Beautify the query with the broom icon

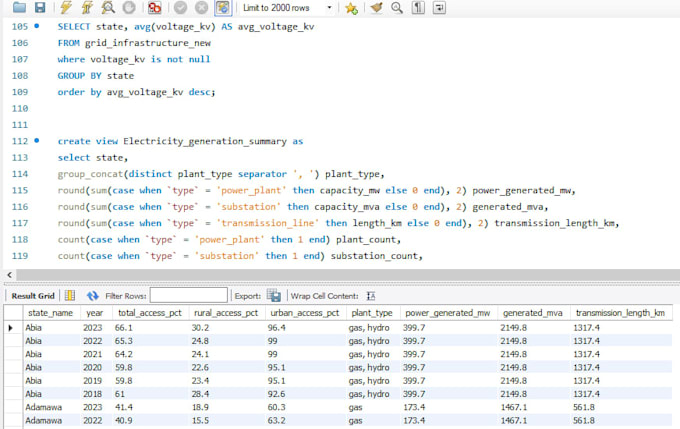pos(376,7)
